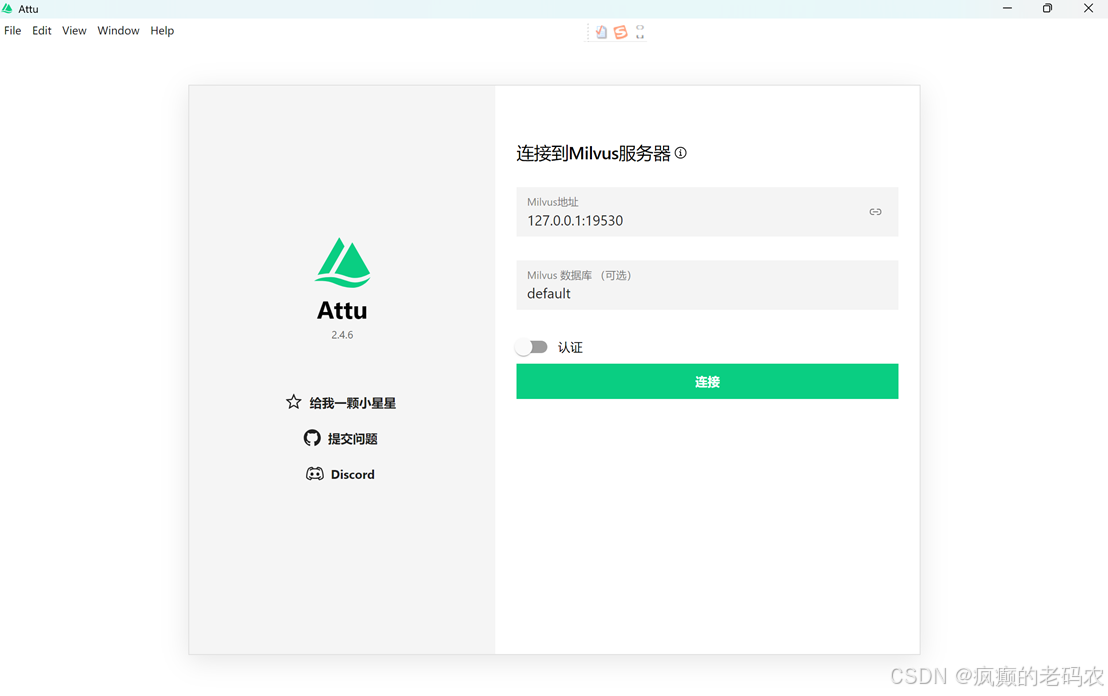Click the Attu title under the logo
This screenshot has height=696, width=1108.
pos(342,310)
